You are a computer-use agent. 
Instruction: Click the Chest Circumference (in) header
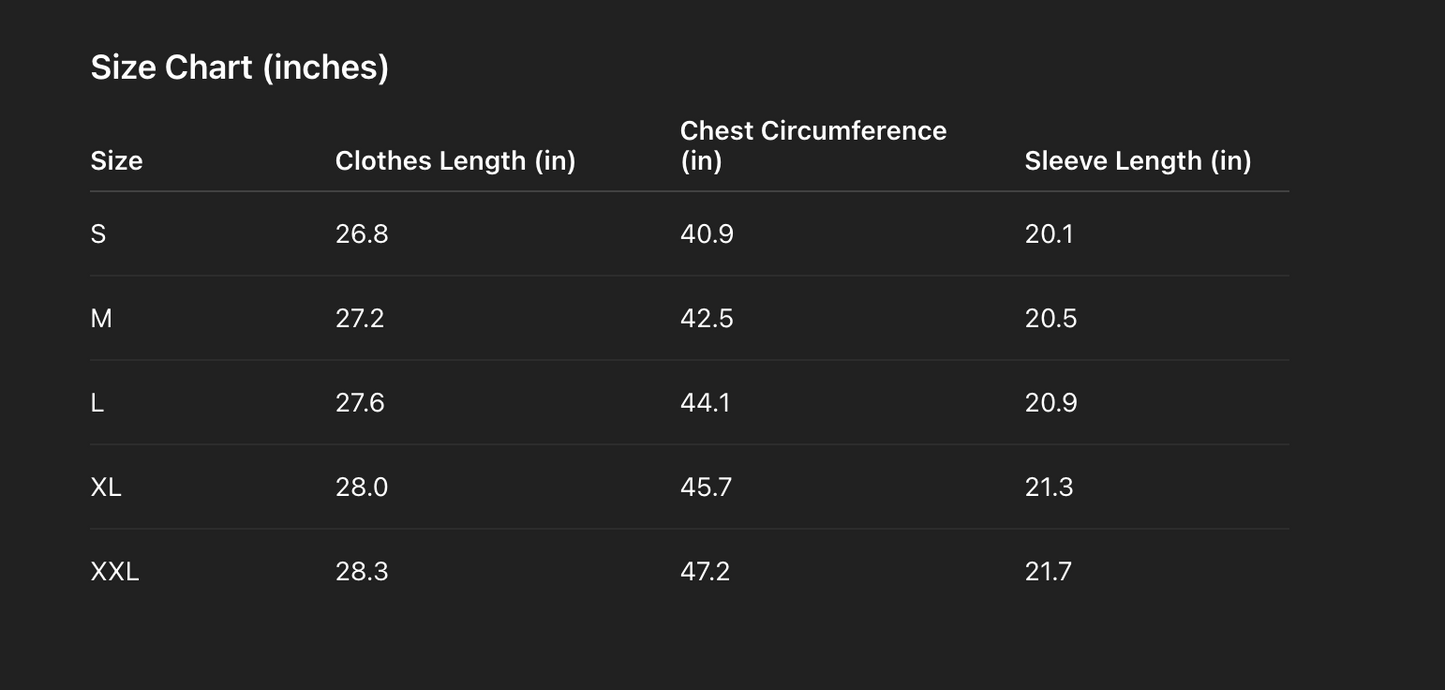pos(812,146)
